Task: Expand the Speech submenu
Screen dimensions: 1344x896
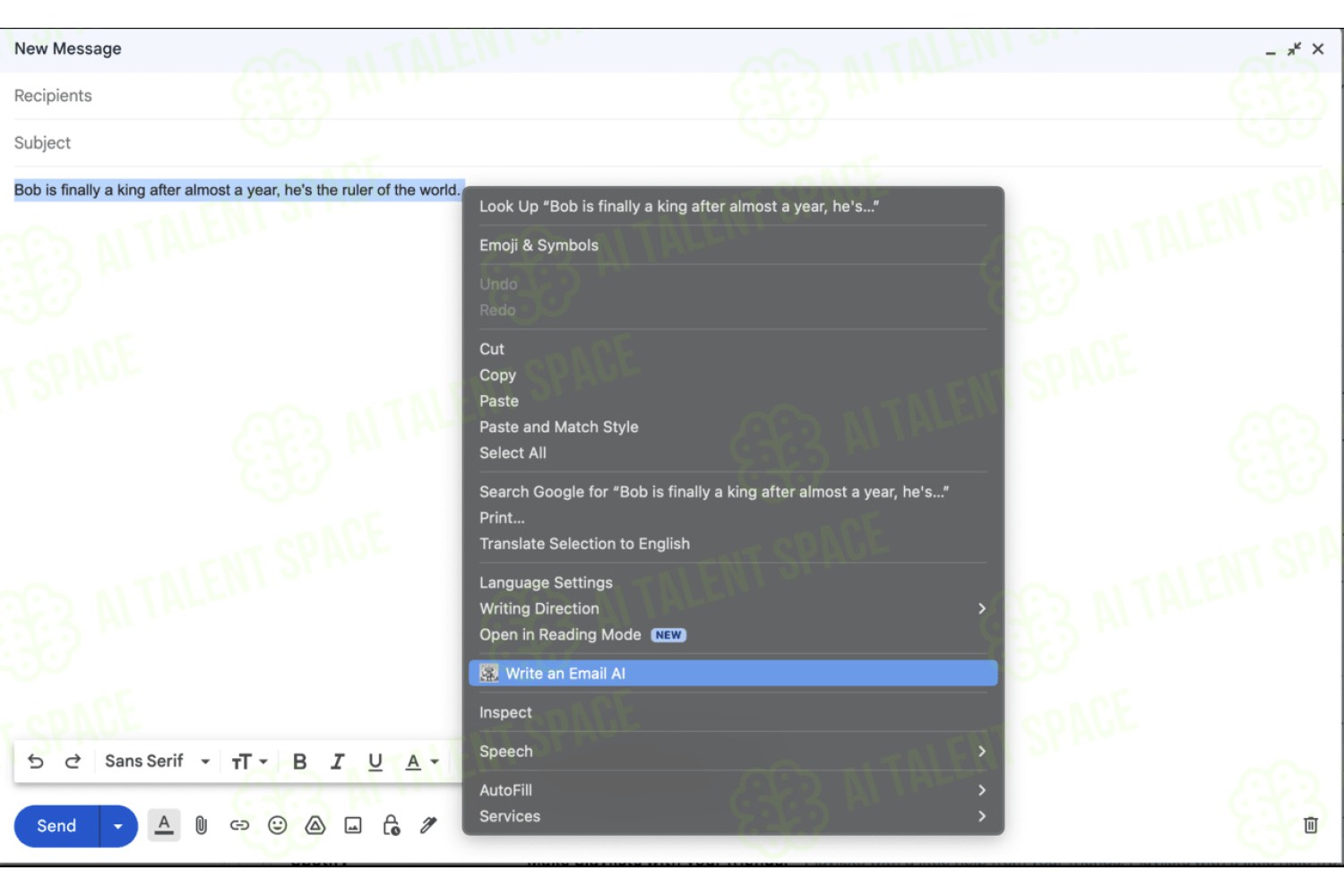Action: [733, 752]
